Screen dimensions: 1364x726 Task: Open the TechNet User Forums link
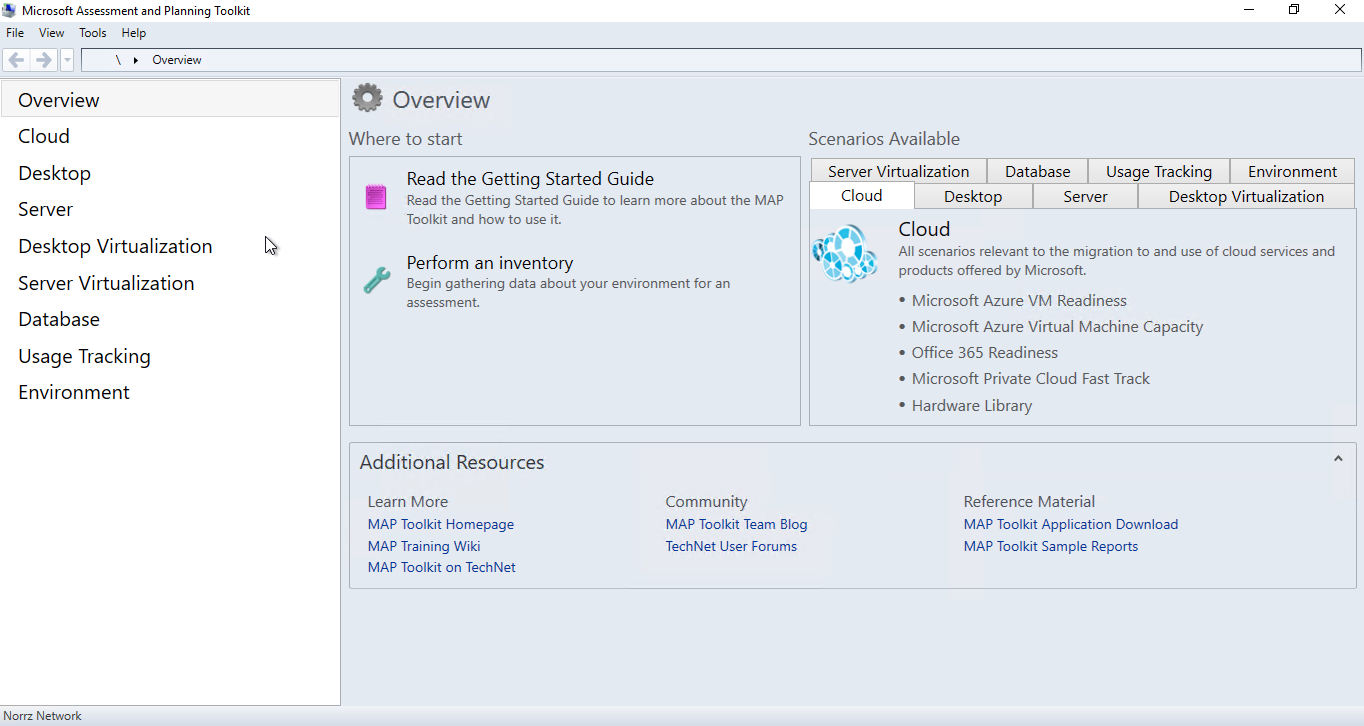point(731,546)
